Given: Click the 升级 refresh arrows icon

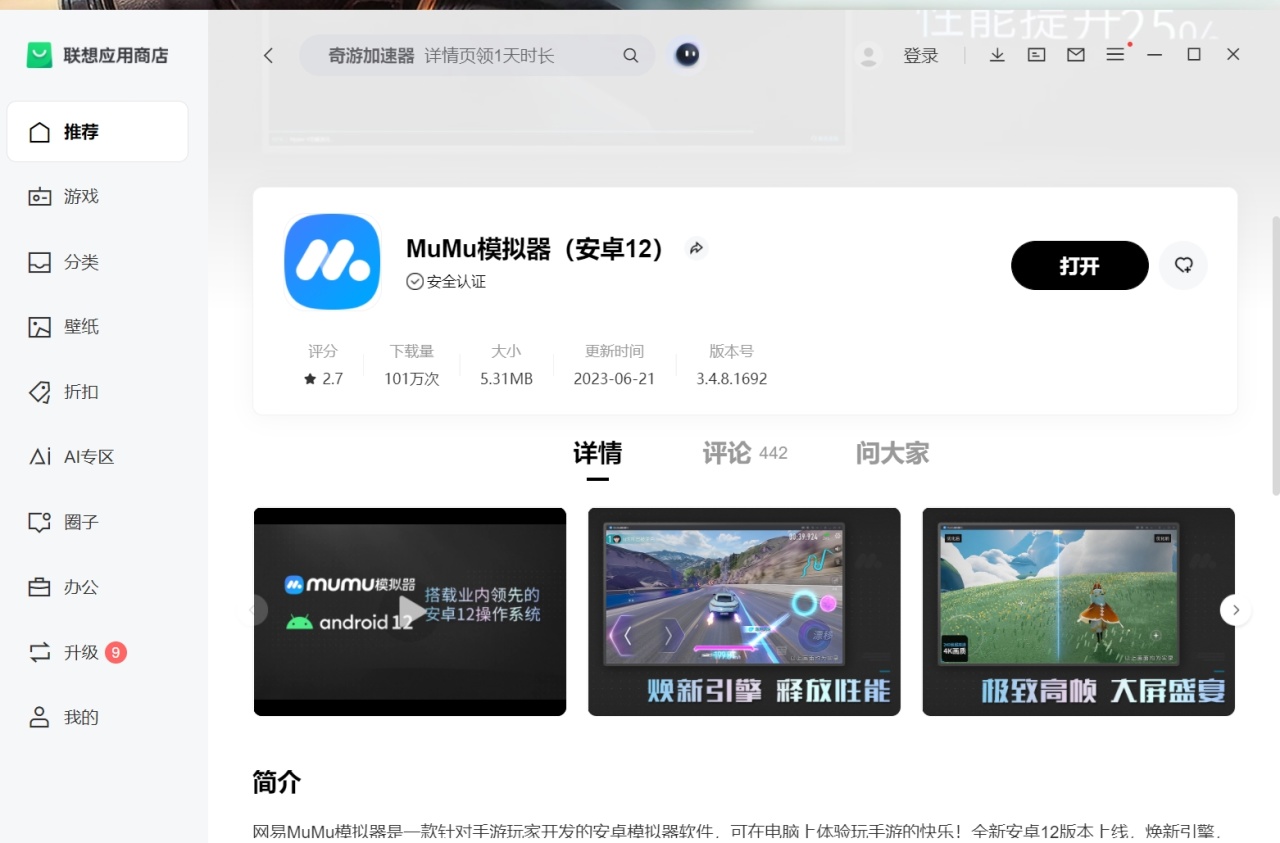Looking at the screenshot, I should [39, 652].
